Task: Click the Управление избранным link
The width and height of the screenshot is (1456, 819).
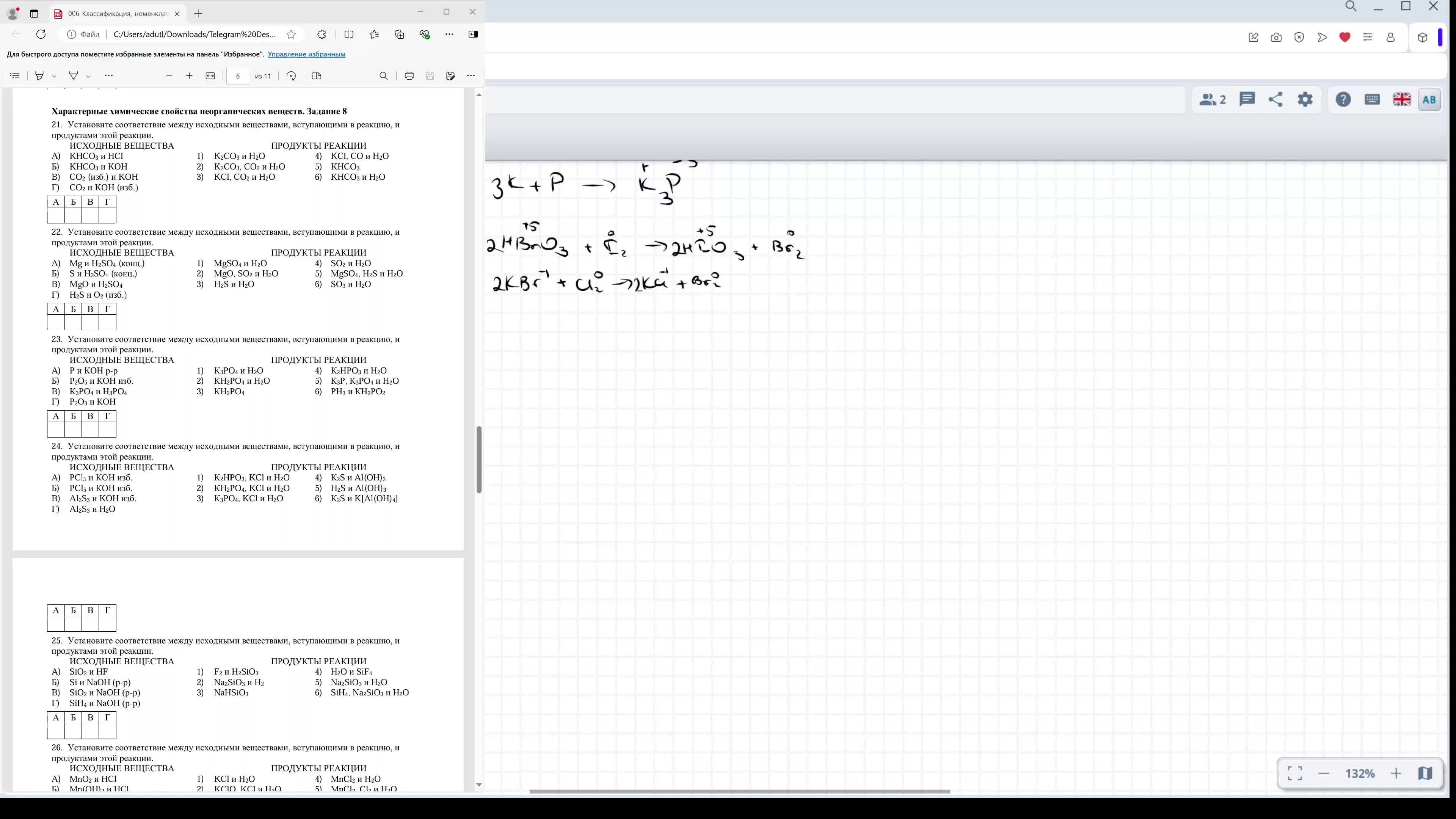Action: (306, 54)
